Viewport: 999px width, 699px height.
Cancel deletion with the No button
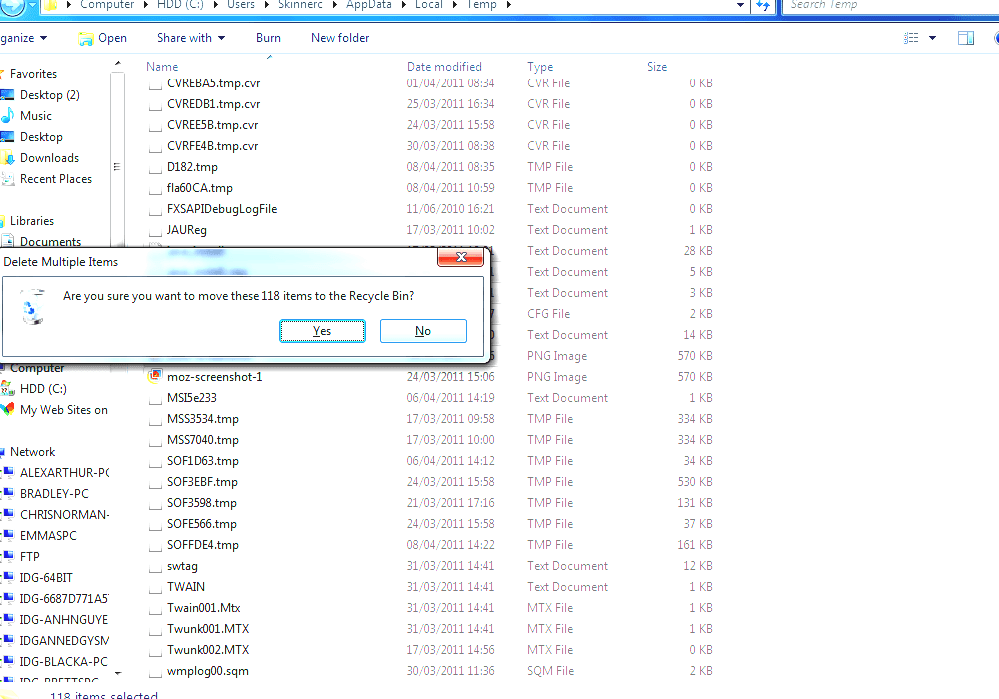click(x=423, y=330)
